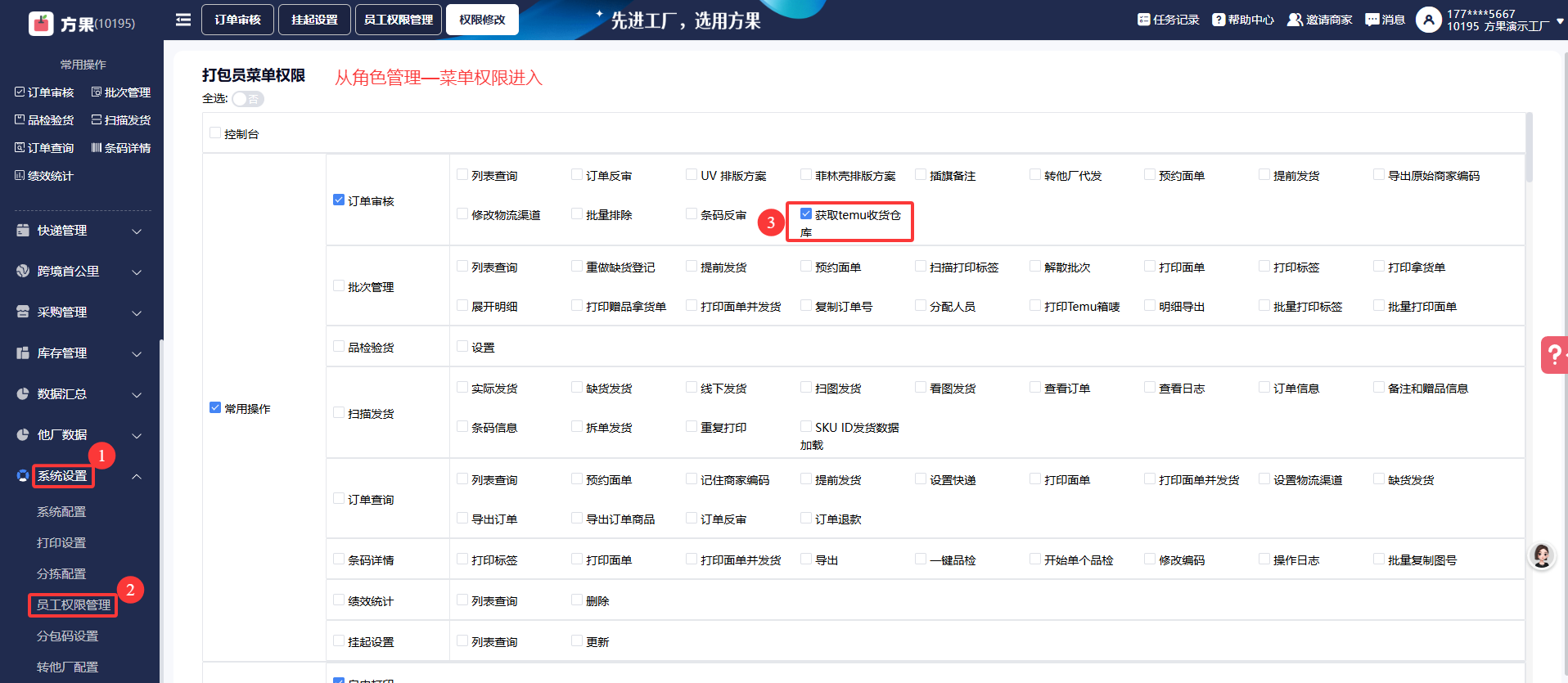This screenshot has width=1568, height=683.
Task: Click the user avatar icon
Action: click(1429, 20)
